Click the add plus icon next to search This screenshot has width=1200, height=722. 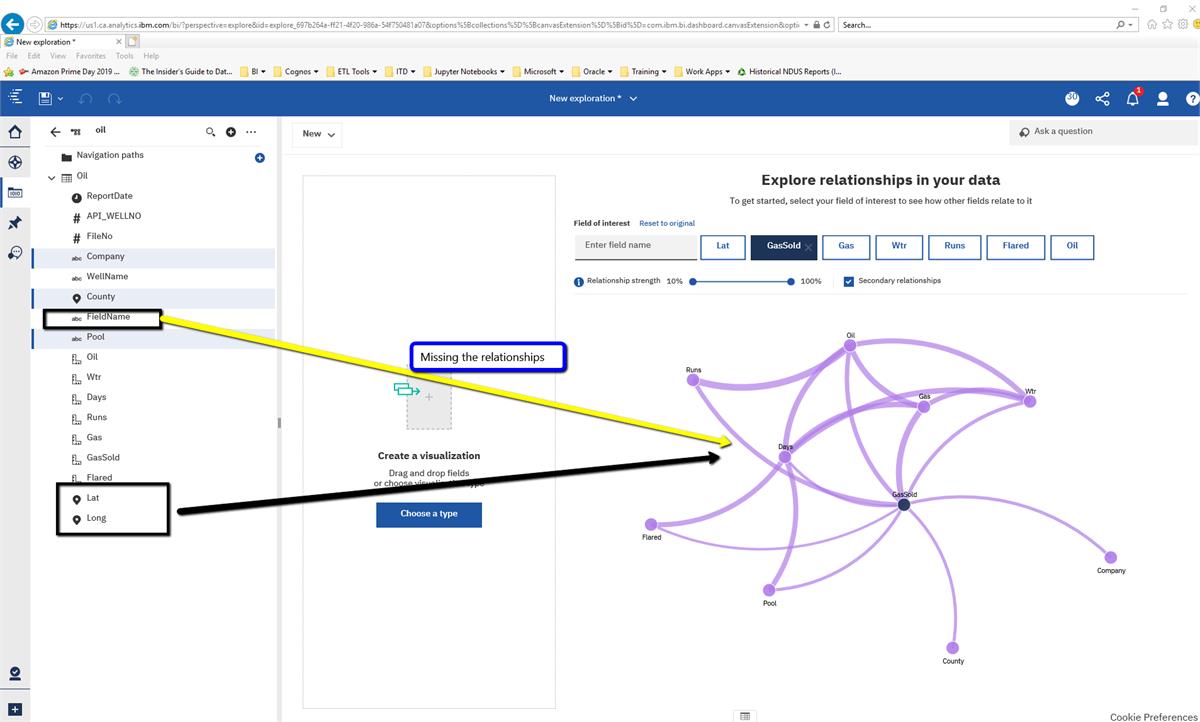231,132
